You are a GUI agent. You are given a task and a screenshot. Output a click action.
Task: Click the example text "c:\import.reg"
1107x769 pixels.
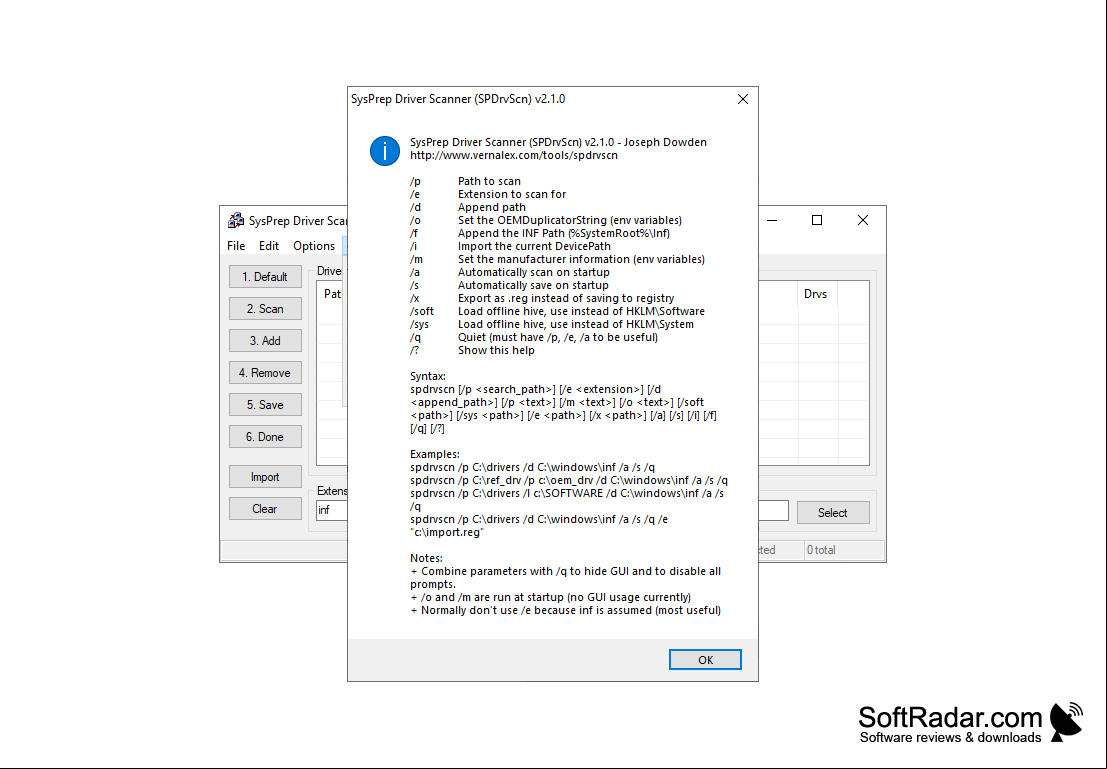tap(446, 532)
